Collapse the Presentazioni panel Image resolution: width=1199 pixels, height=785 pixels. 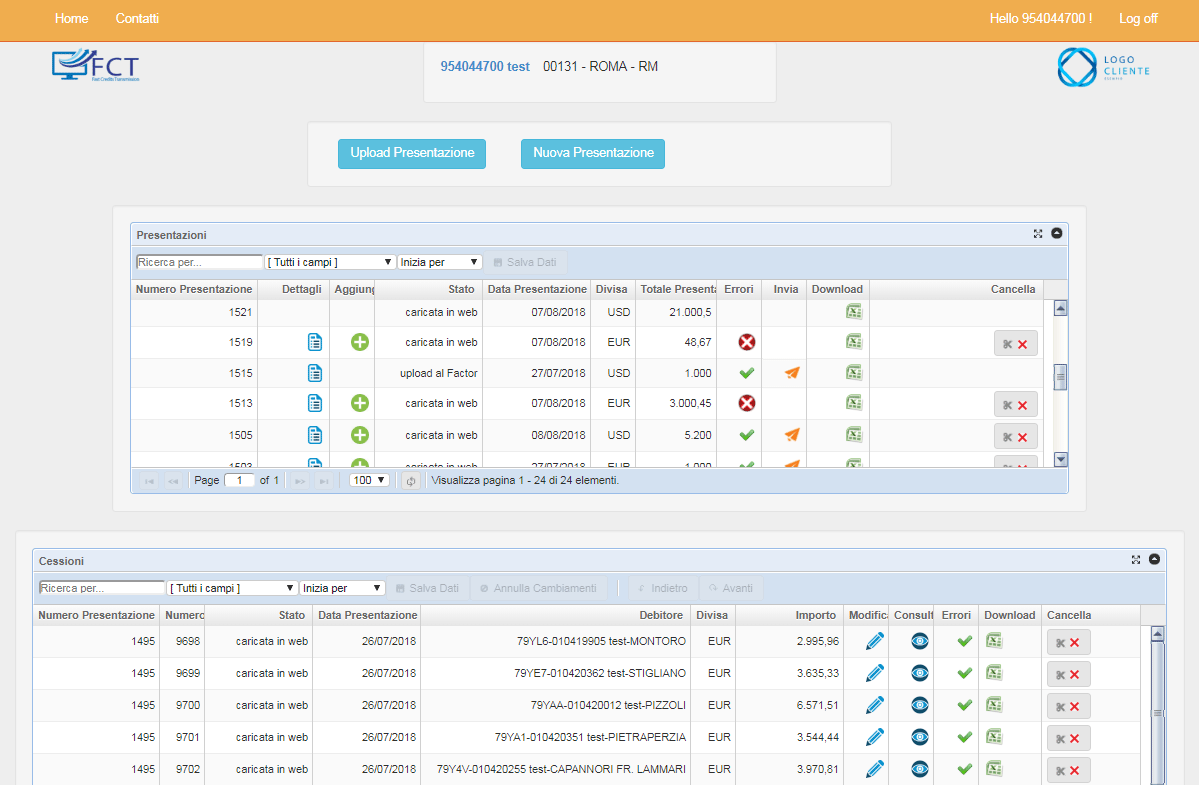(1057, 234)
